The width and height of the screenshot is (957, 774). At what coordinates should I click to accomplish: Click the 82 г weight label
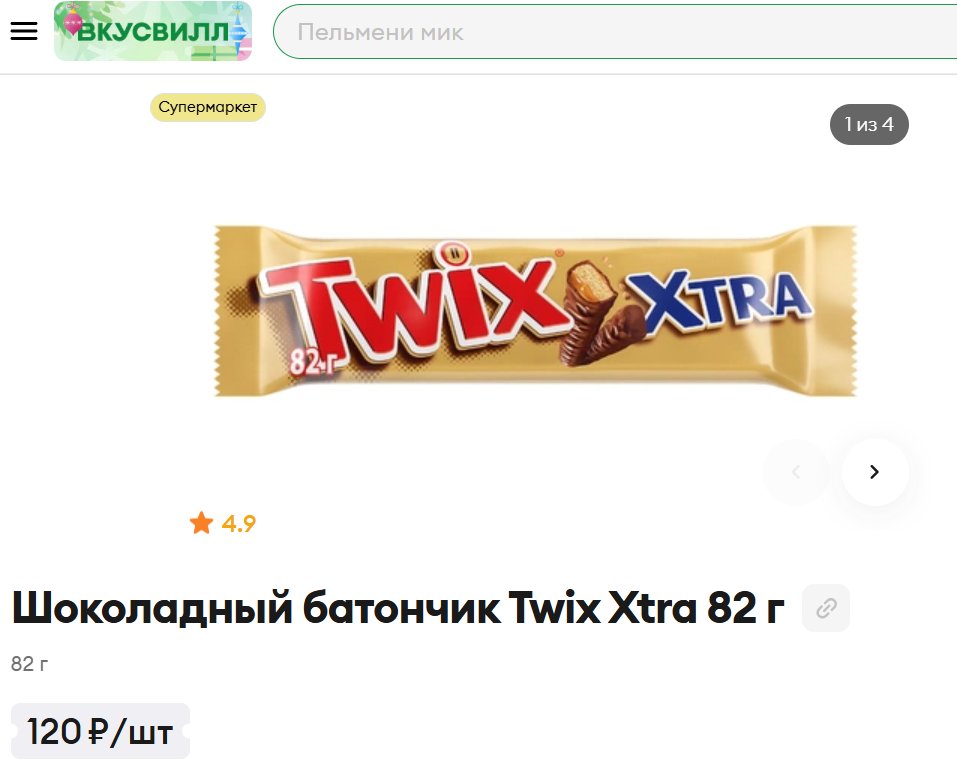click(29, 664)
